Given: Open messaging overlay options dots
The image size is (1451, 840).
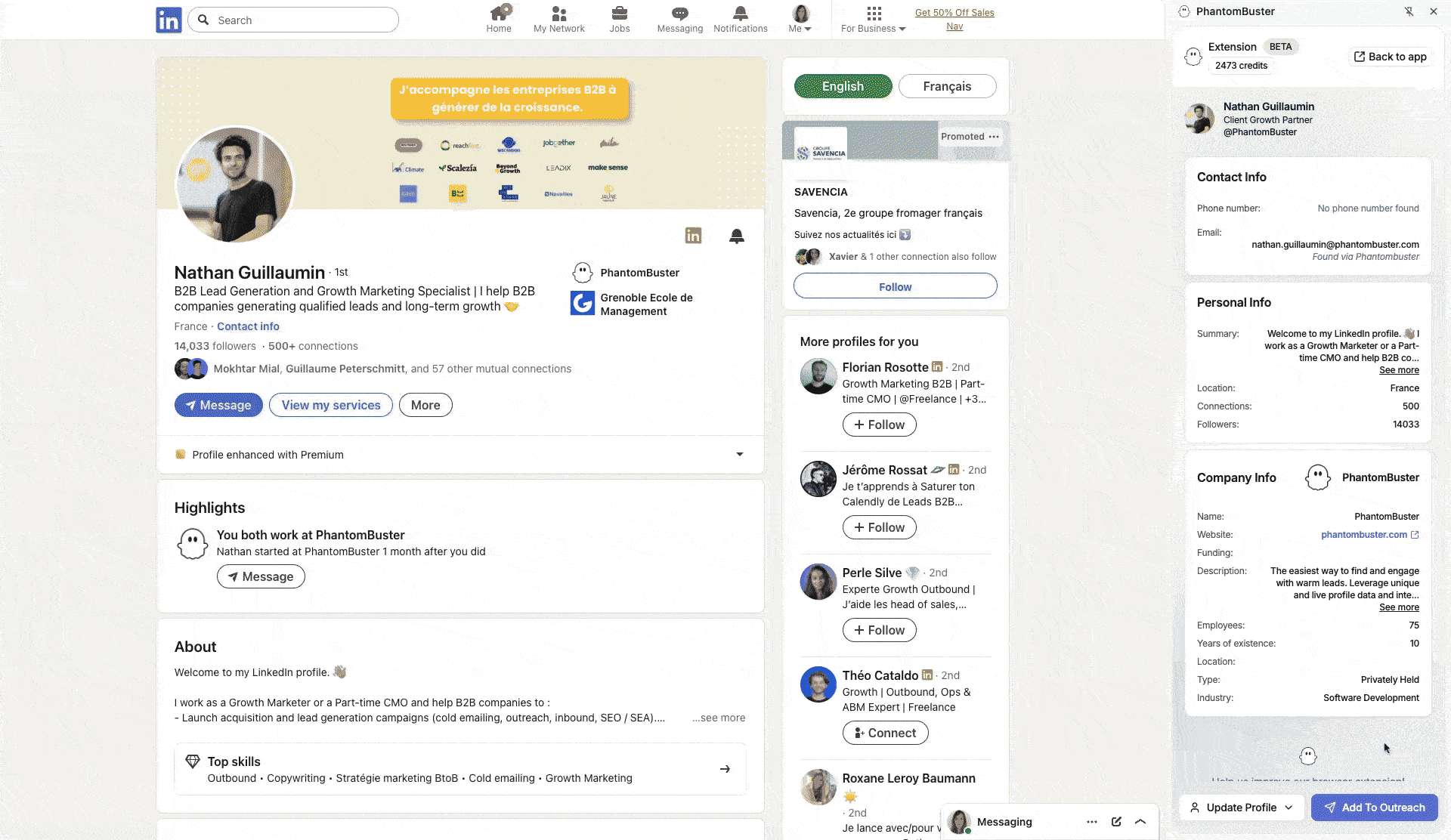Looking at the screenshot, I should tap(1092, 822).
